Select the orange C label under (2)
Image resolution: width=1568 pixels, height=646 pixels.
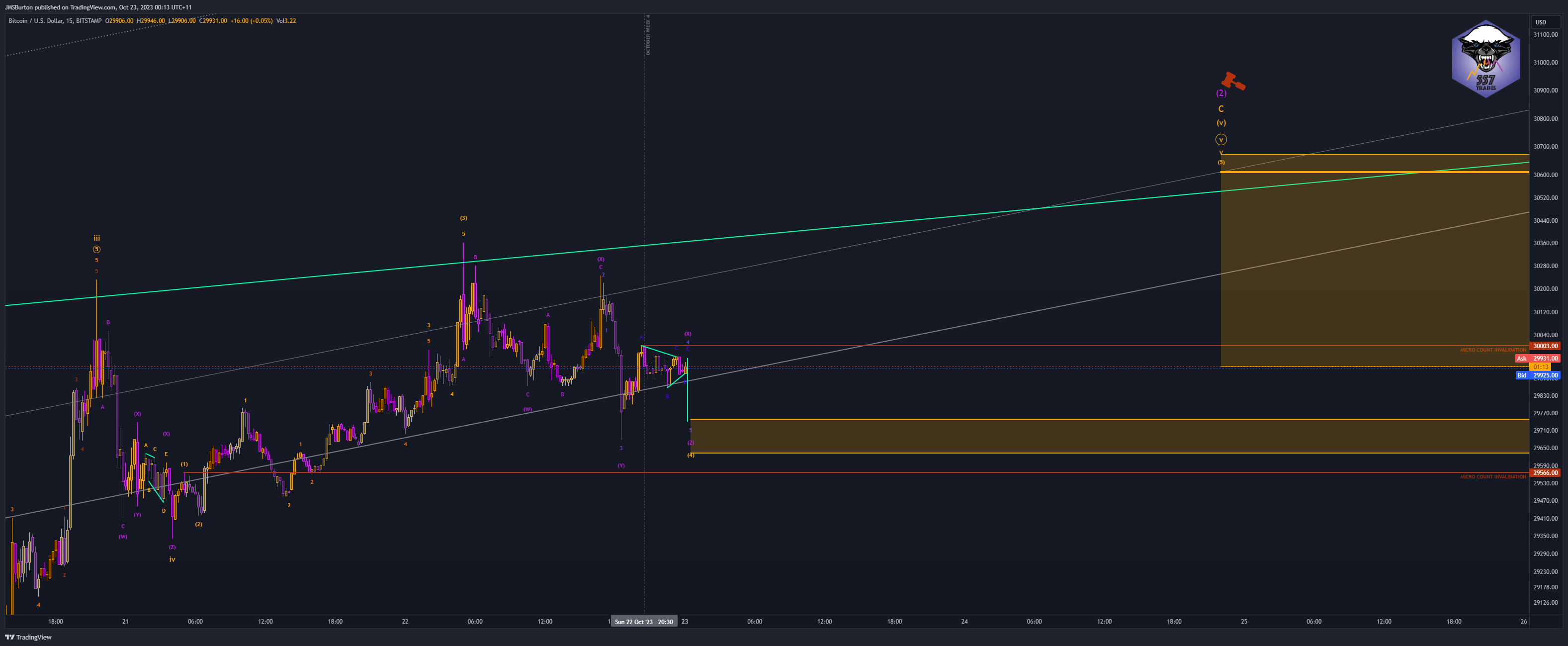coord(1221,109)
